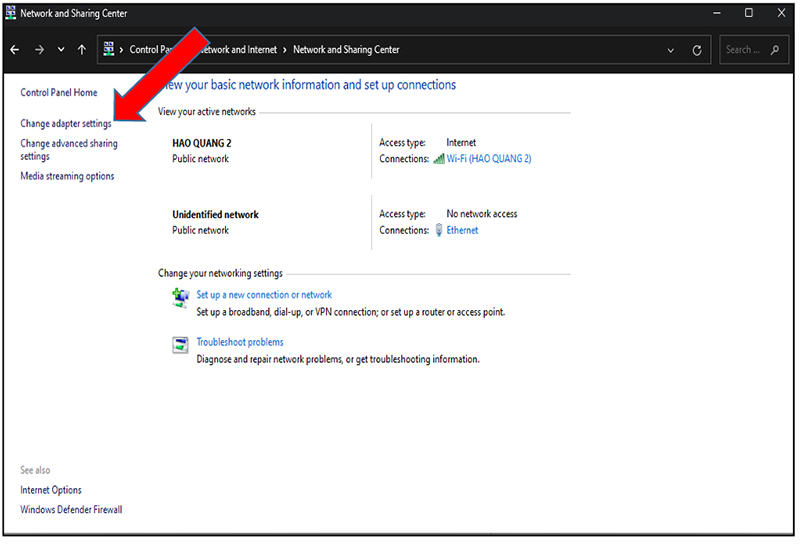Refresh the Network and Sharing Center
Image resolution: width=800 pixels, height=545 pixels.
pyautogui.click(x=696, y=50)
